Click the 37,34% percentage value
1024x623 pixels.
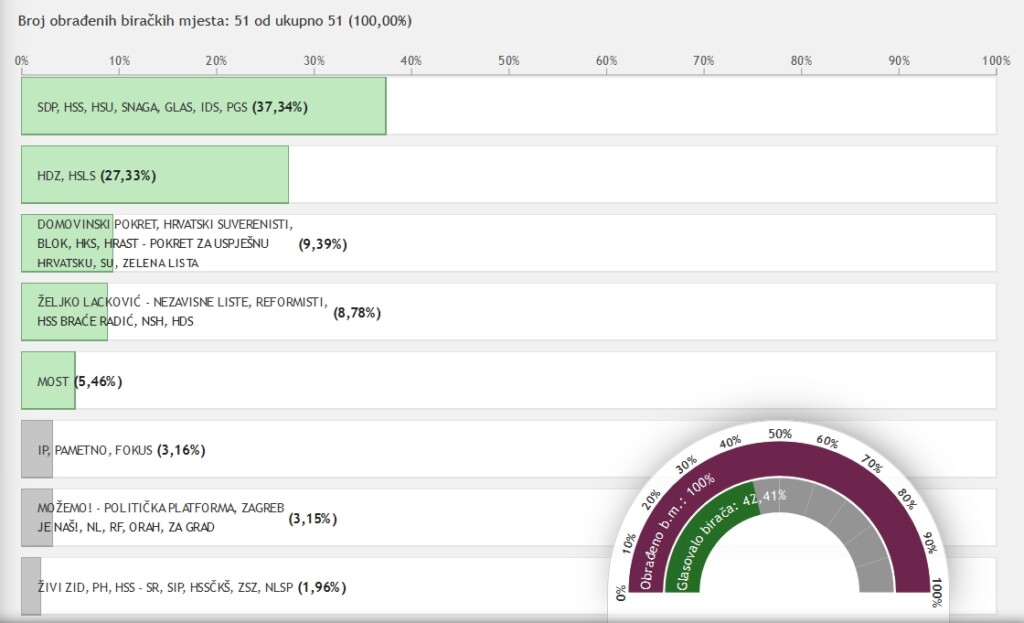pos(279,107)
